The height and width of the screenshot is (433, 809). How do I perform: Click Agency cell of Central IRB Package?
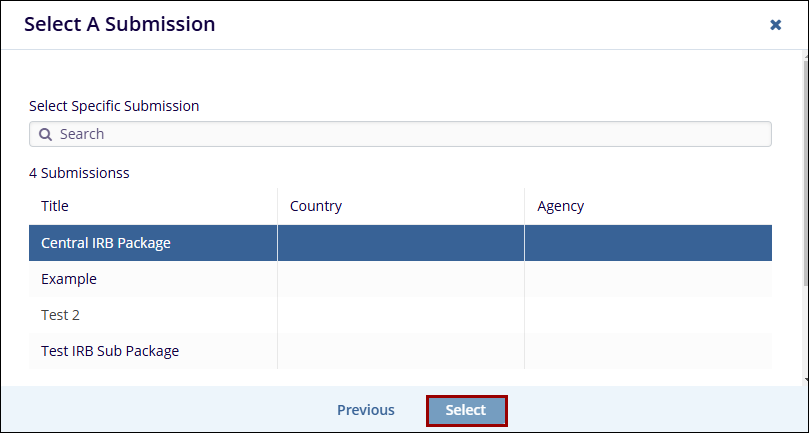648,243
